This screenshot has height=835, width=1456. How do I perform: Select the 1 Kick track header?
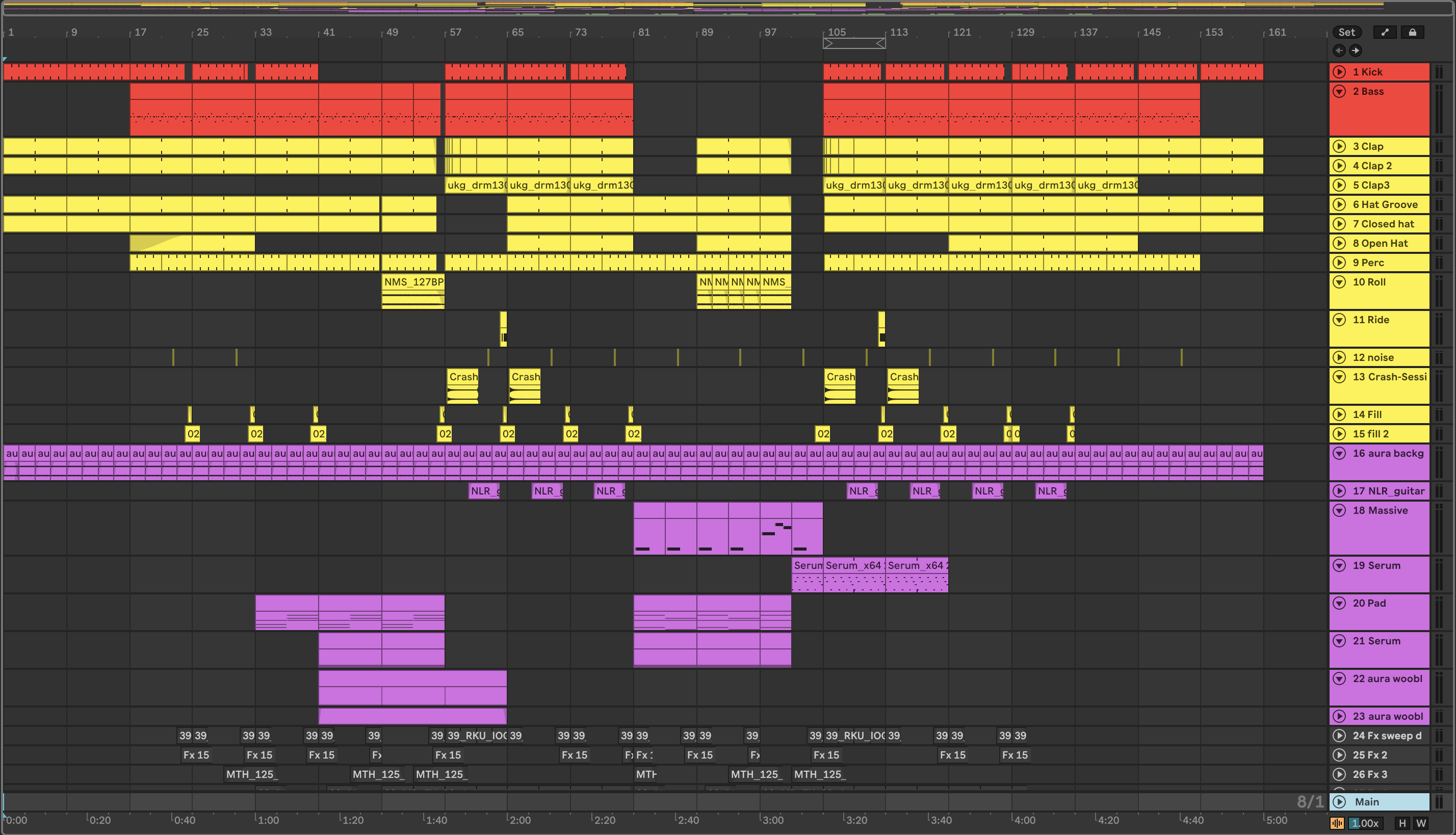tap(1379, 72)
